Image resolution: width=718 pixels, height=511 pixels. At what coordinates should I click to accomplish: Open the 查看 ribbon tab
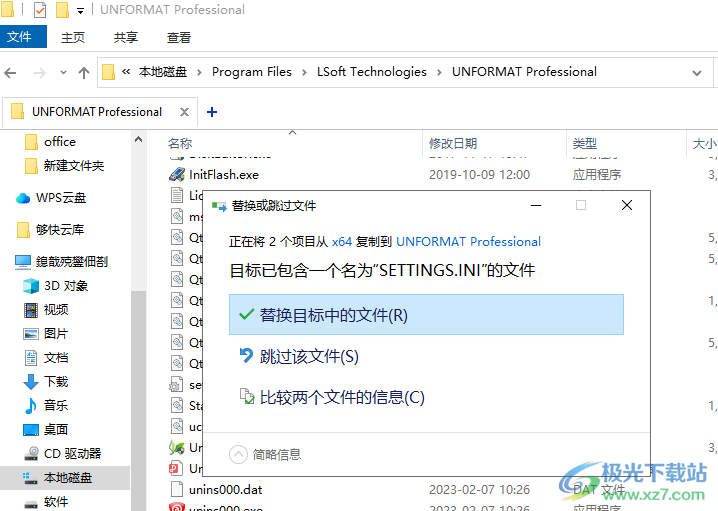[x=179, y=37]
